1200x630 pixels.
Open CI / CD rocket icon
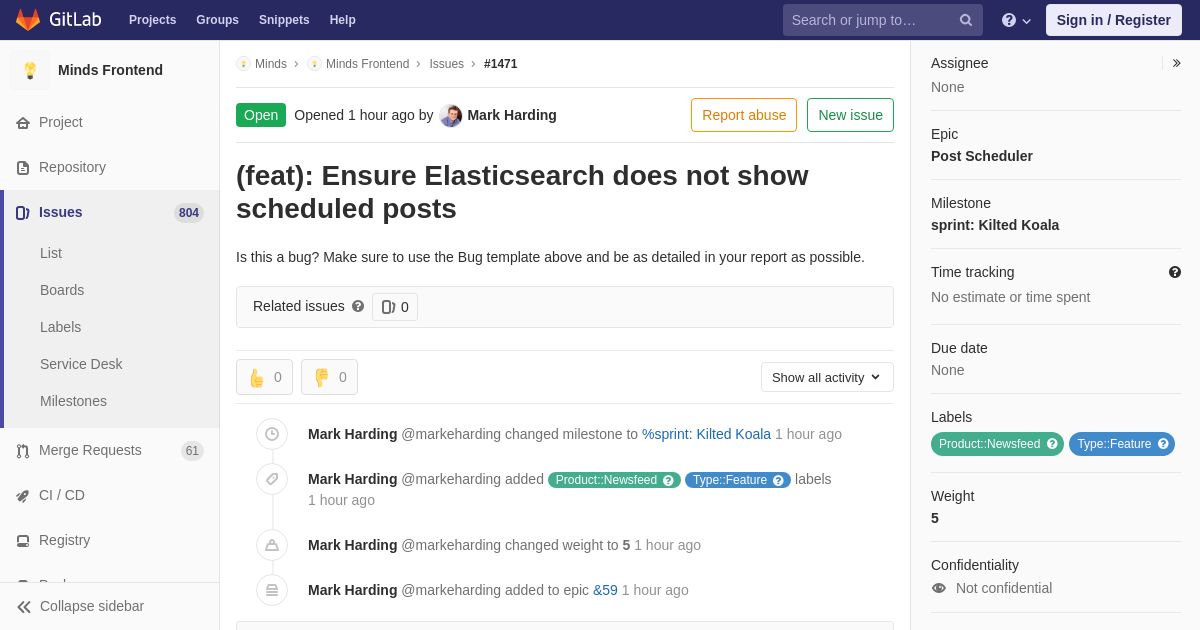point(23,496)
